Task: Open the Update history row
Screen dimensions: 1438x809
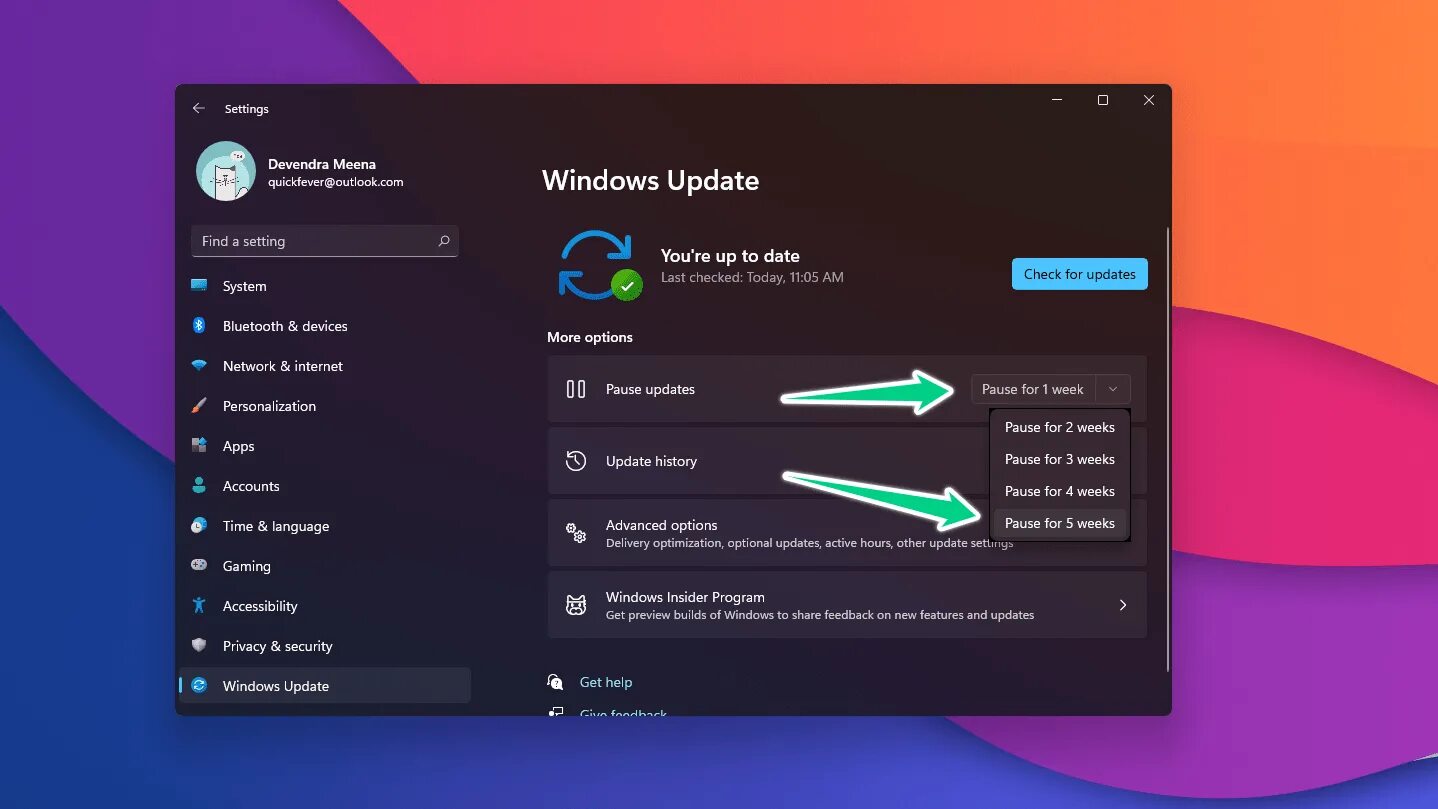Action: (x=847, y=461)
